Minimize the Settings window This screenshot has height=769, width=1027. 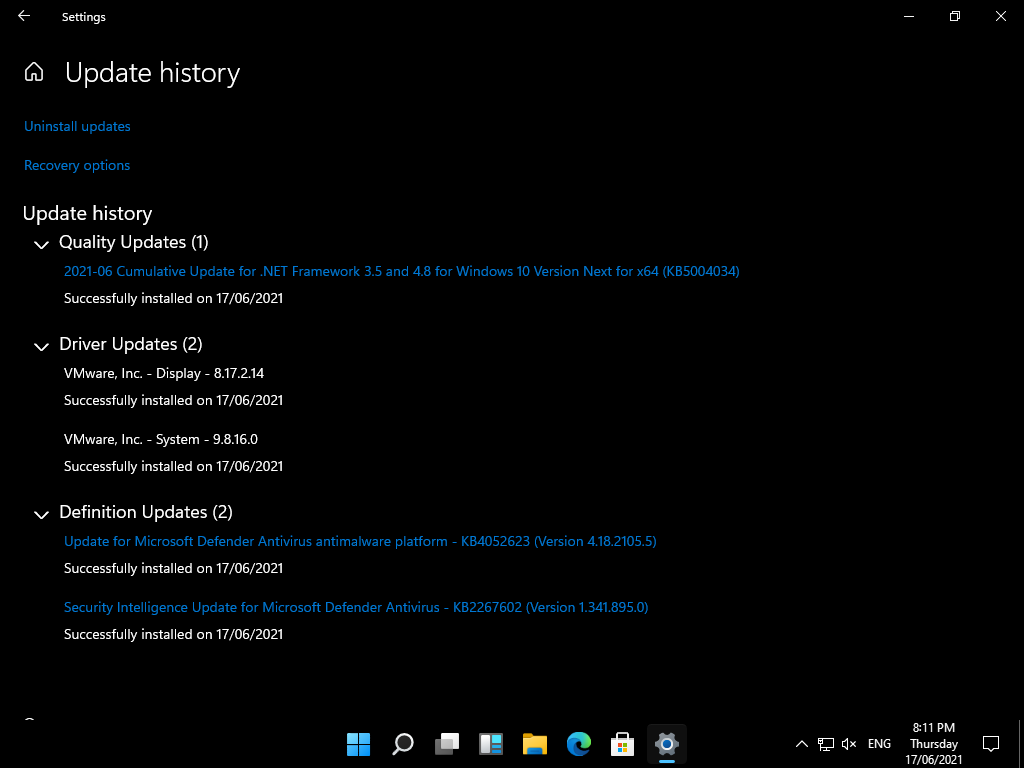pos(909,16)
